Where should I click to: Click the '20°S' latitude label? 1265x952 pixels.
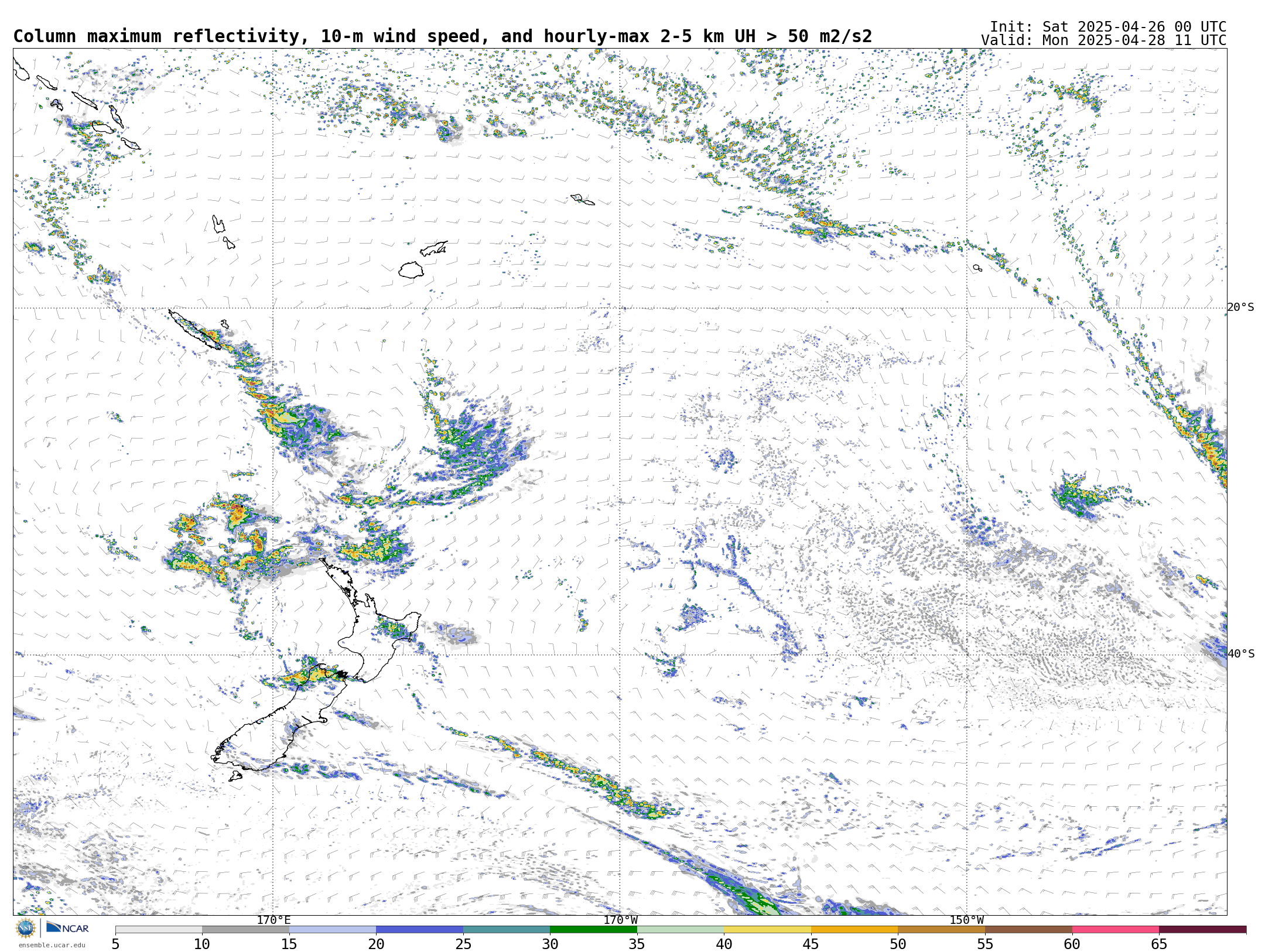click(x=1241, y=307)
